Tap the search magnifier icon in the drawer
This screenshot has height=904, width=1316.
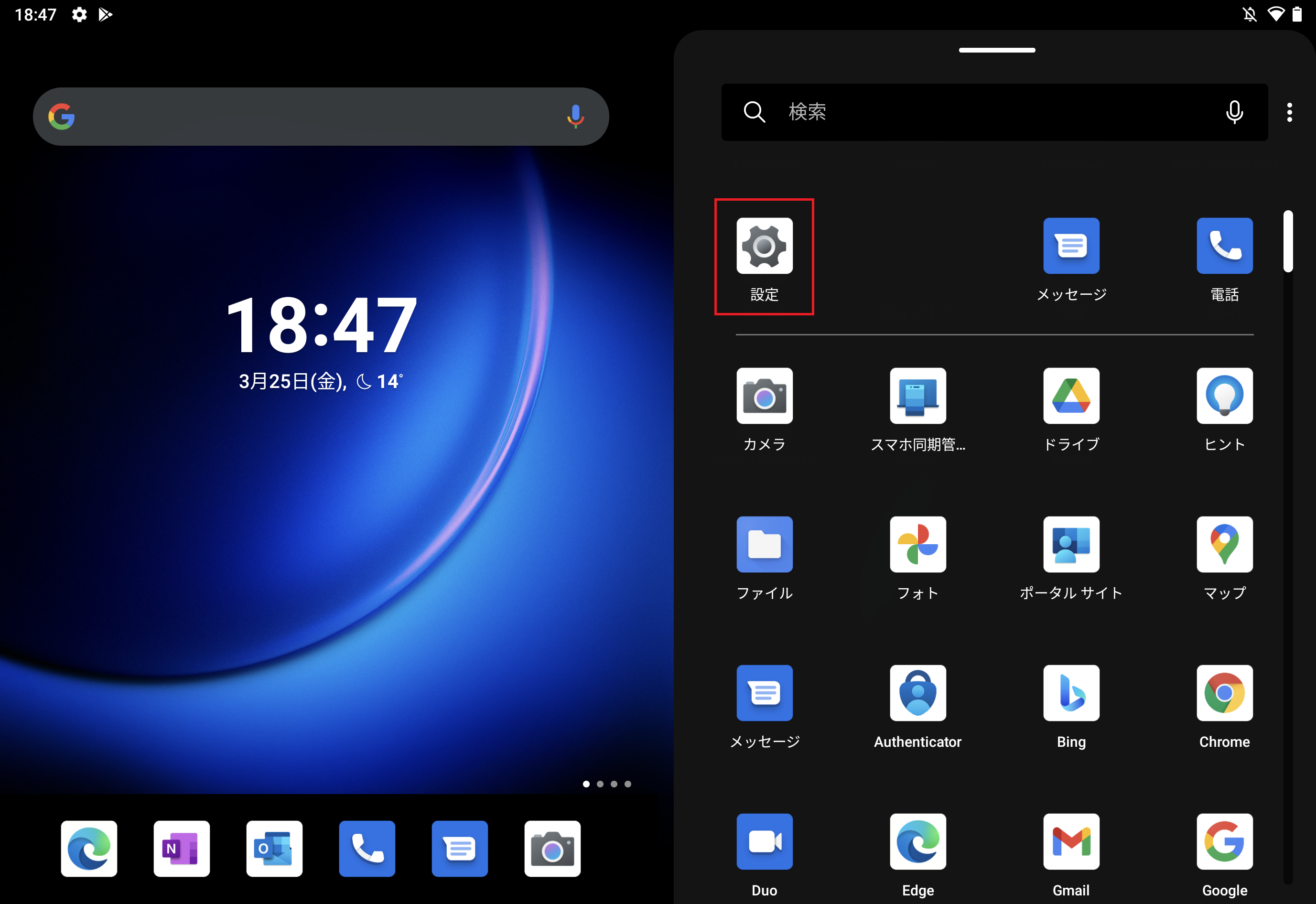click(x=754, y=112)
